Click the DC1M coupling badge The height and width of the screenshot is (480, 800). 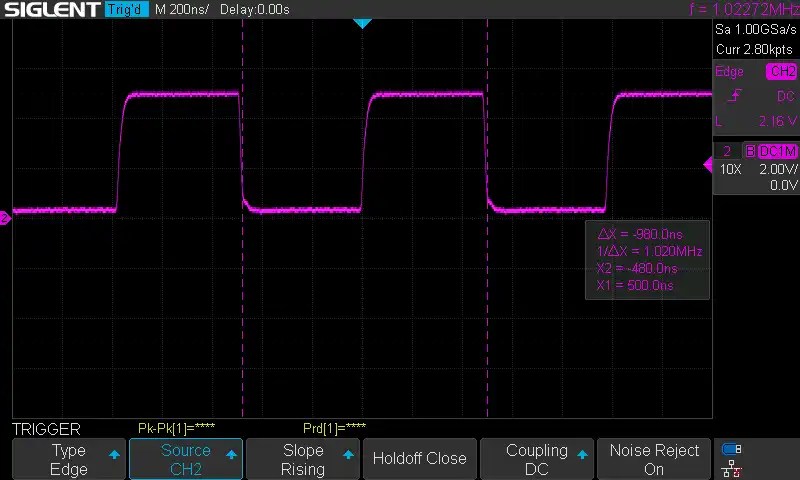pyautogui.click(x=778, y=151)
